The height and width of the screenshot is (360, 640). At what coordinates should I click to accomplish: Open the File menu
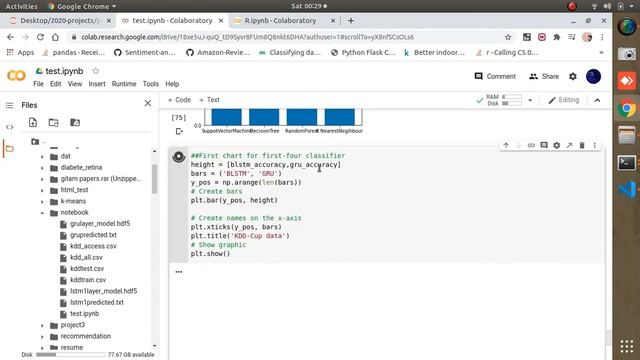pyautogui.click(x=38, y=84)
